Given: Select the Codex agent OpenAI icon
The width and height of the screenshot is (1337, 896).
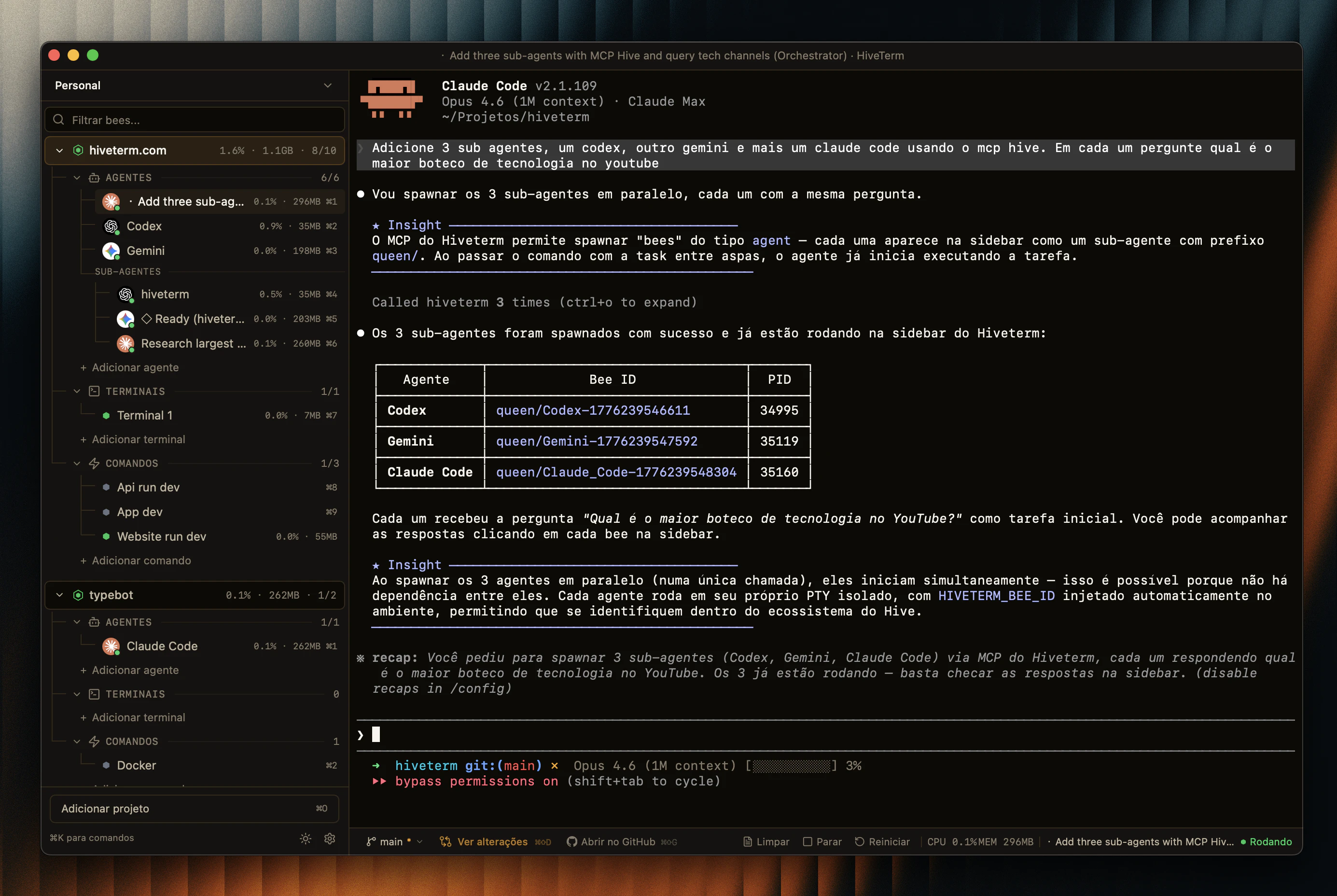Looking at the screenshot, I should [111, 226].
